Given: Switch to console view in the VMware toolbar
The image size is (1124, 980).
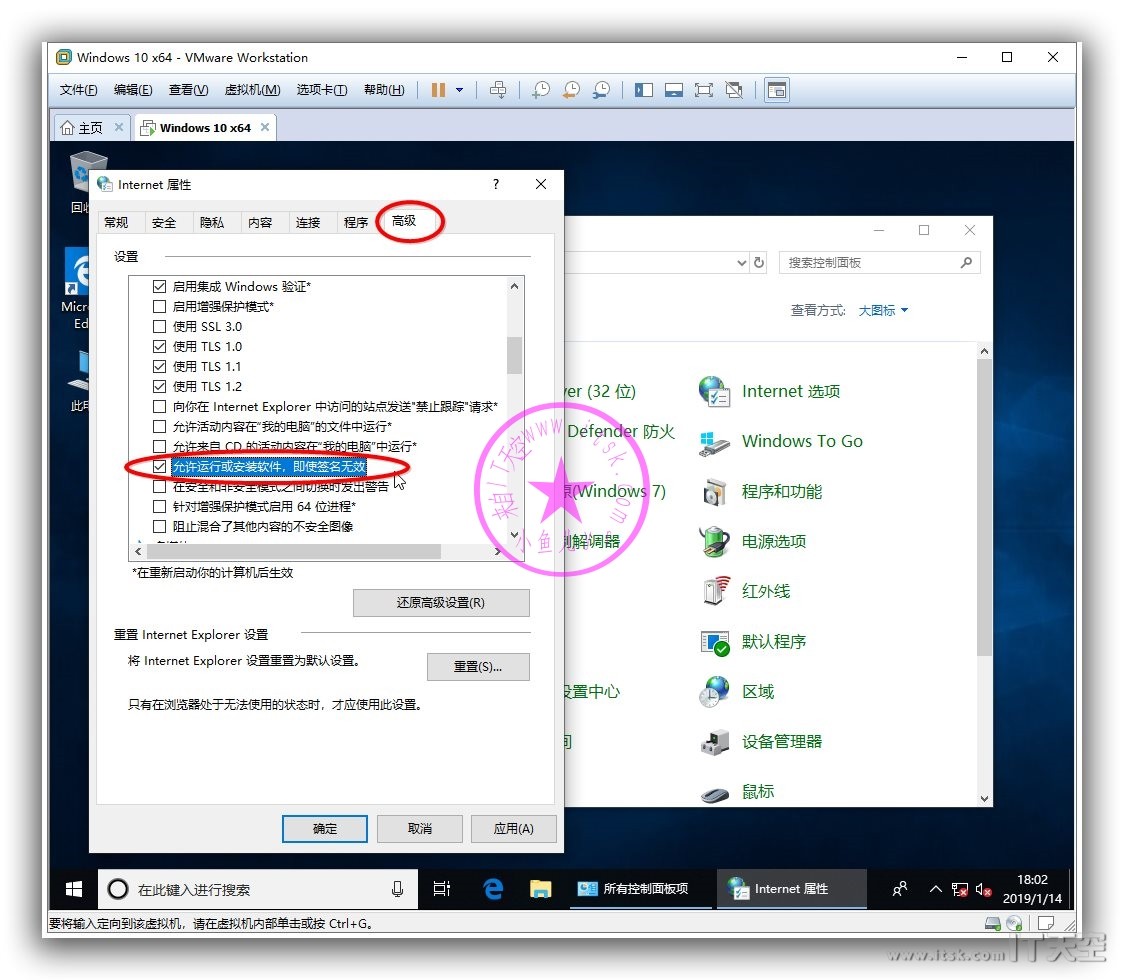Looking at the screenshot, I should [x=777, y=90].
